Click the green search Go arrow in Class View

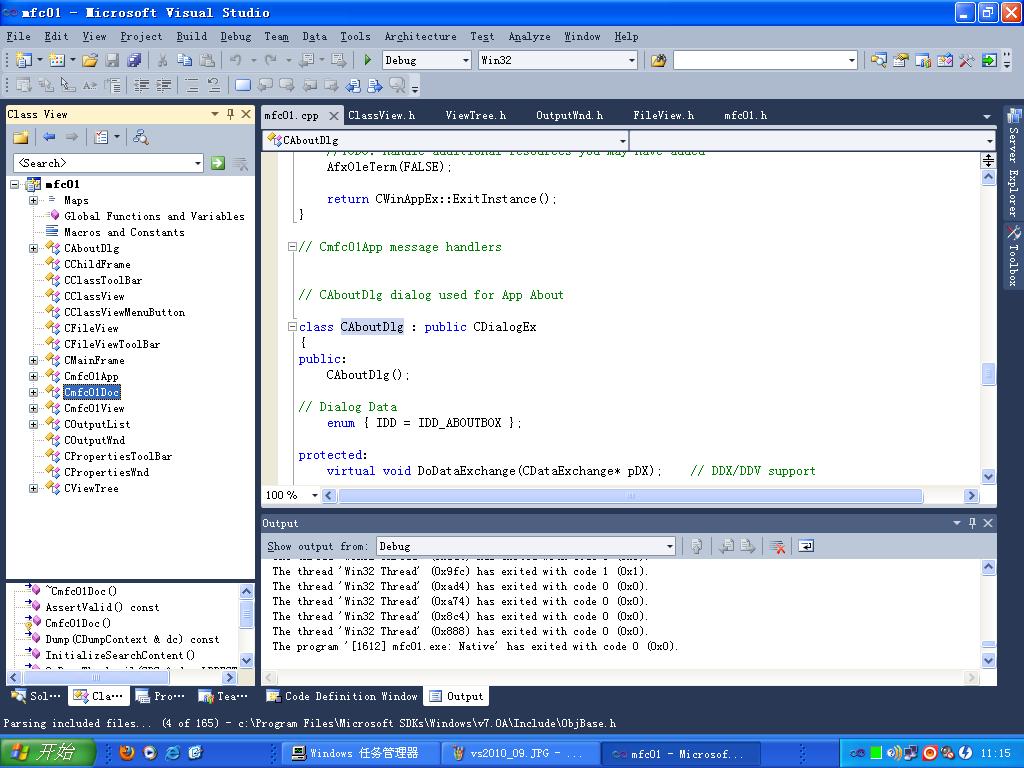(x=217, y=163)
